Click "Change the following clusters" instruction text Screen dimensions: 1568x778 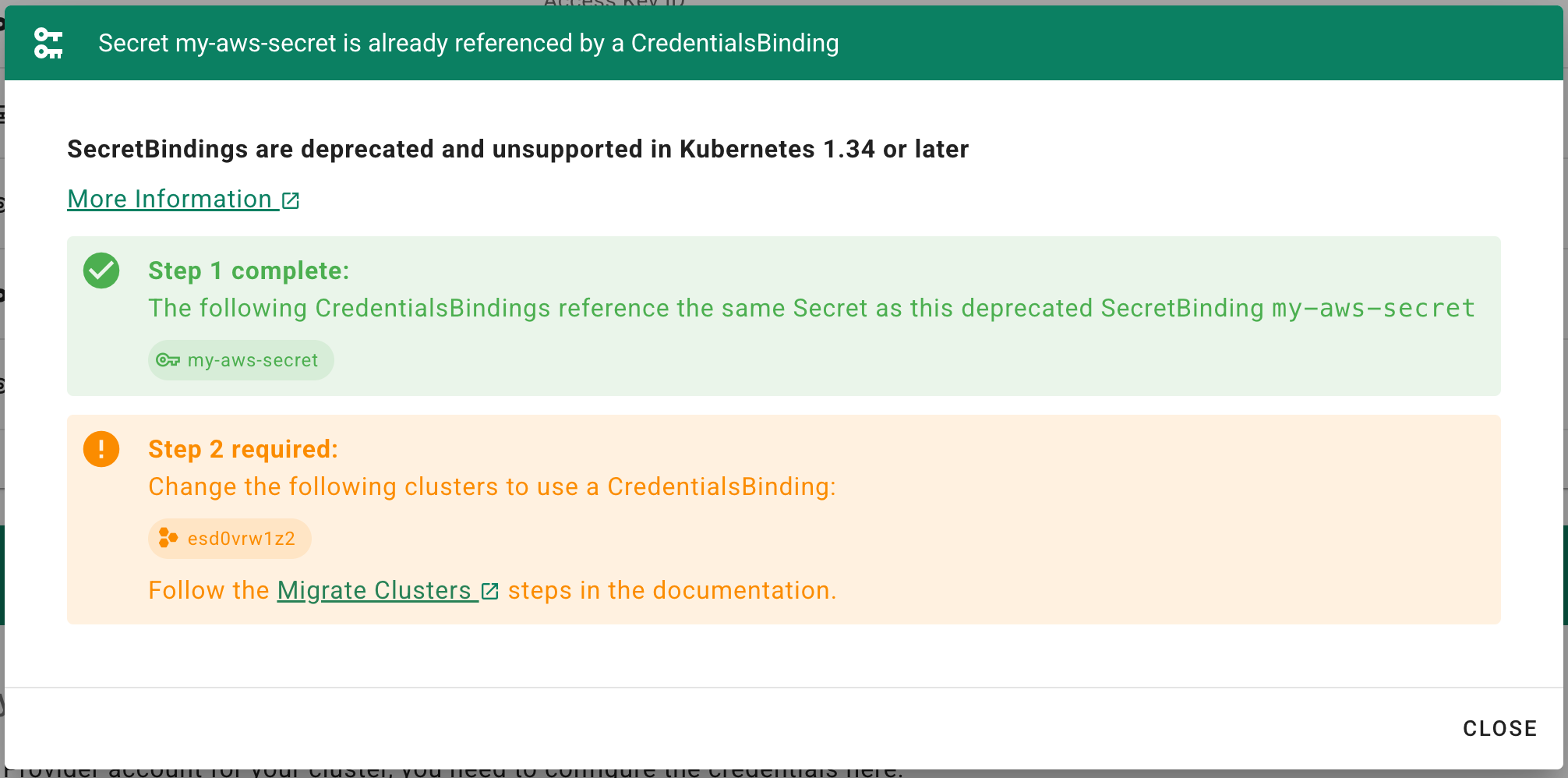coord(492,486)
